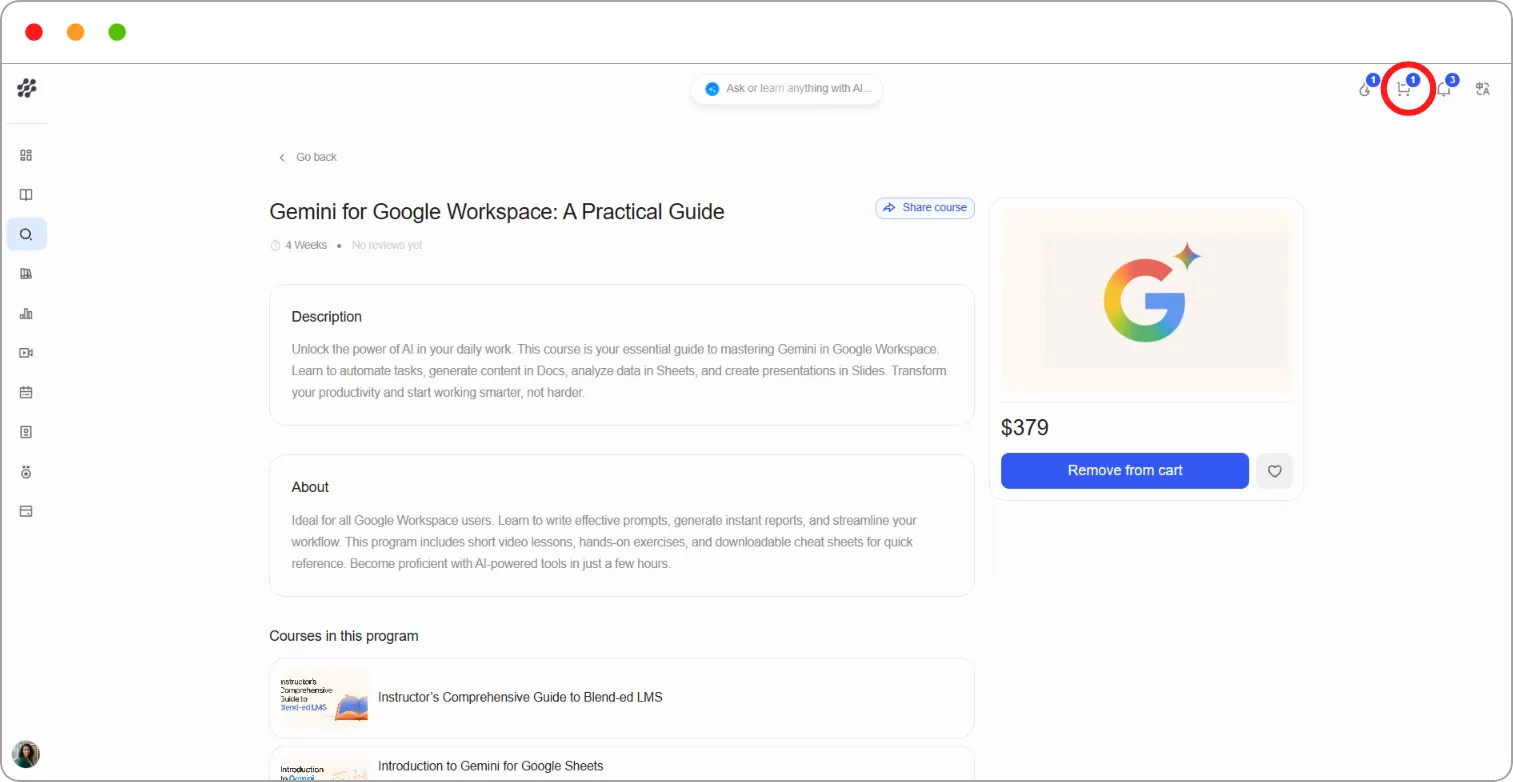Click the Blend-ed logo in sidebar
The width and height of the screenshot is (1513, 782).
(27, 89)
